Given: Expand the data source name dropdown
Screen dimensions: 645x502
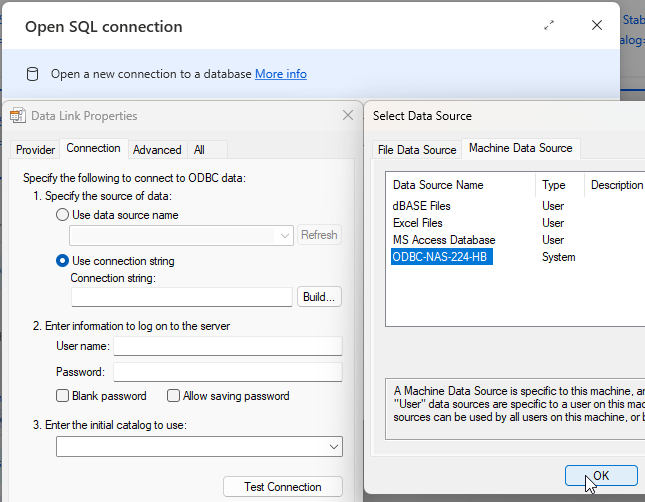Looking at the screenshot, I should point(285,236).
